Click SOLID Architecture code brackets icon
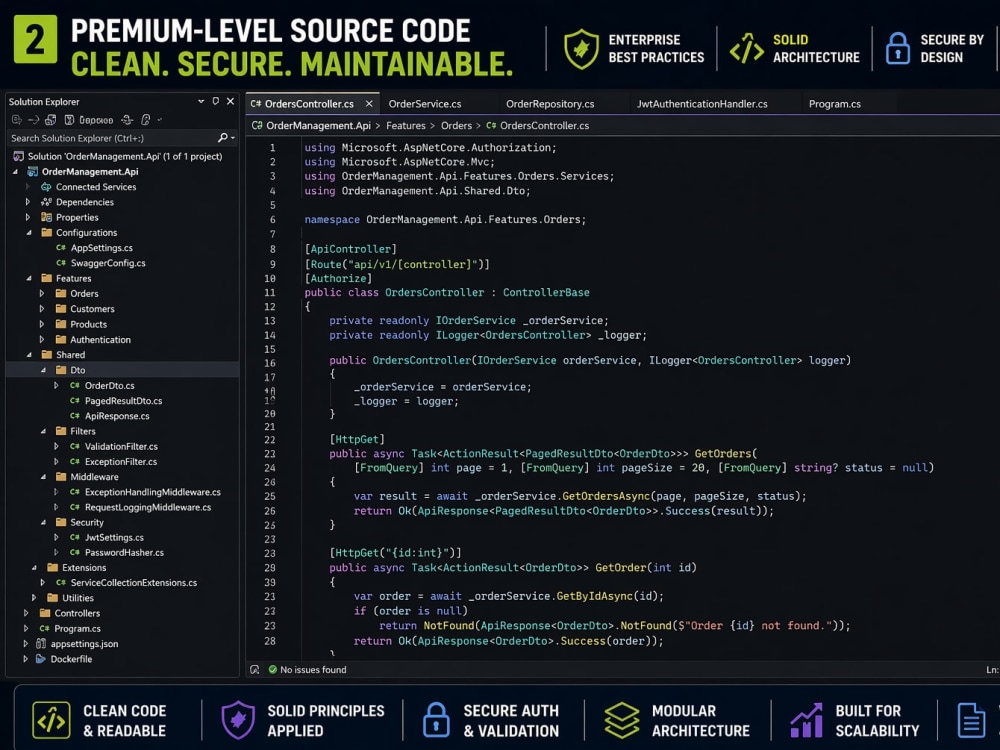This screenshot has height=750, width=1000. (746, 49)
